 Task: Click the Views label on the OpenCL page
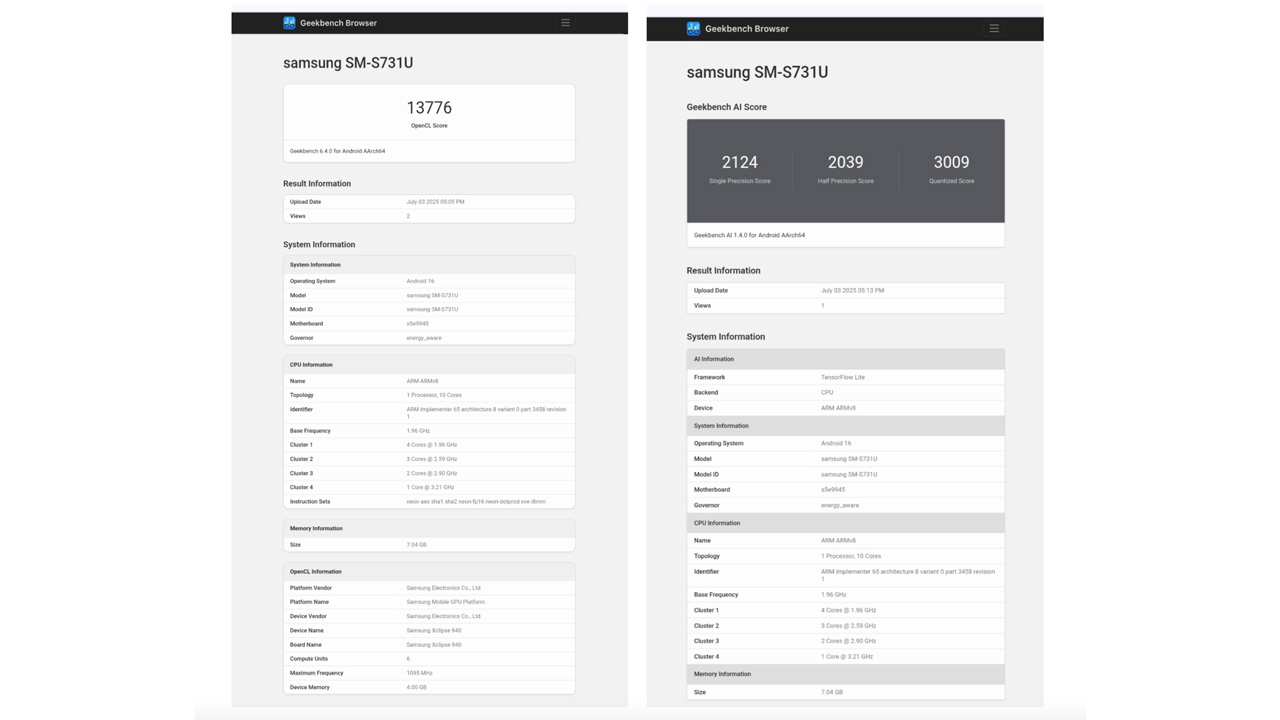298,216
